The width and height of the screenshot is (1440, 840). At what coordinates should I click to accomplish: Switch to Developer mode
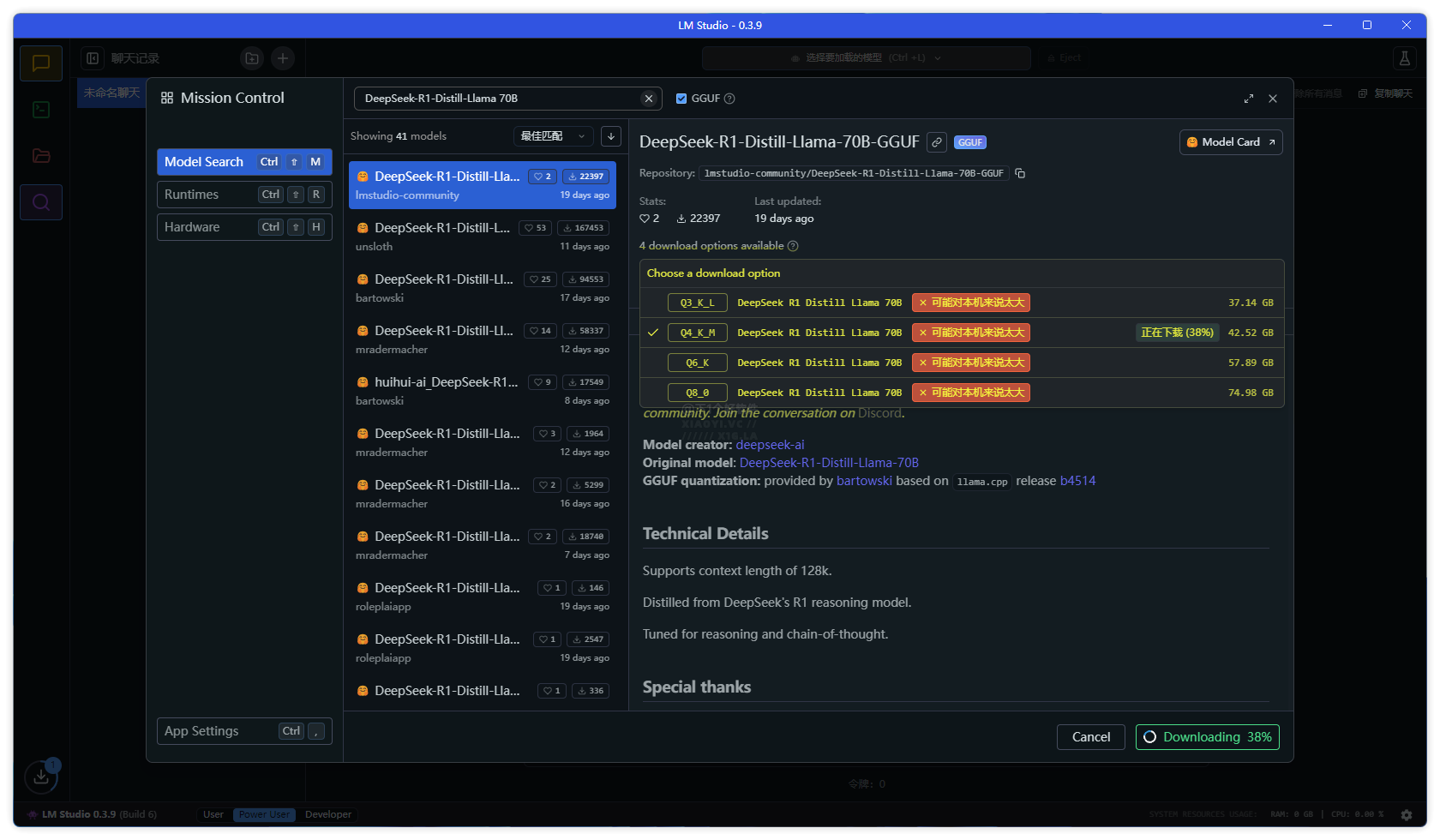point(327,814)
